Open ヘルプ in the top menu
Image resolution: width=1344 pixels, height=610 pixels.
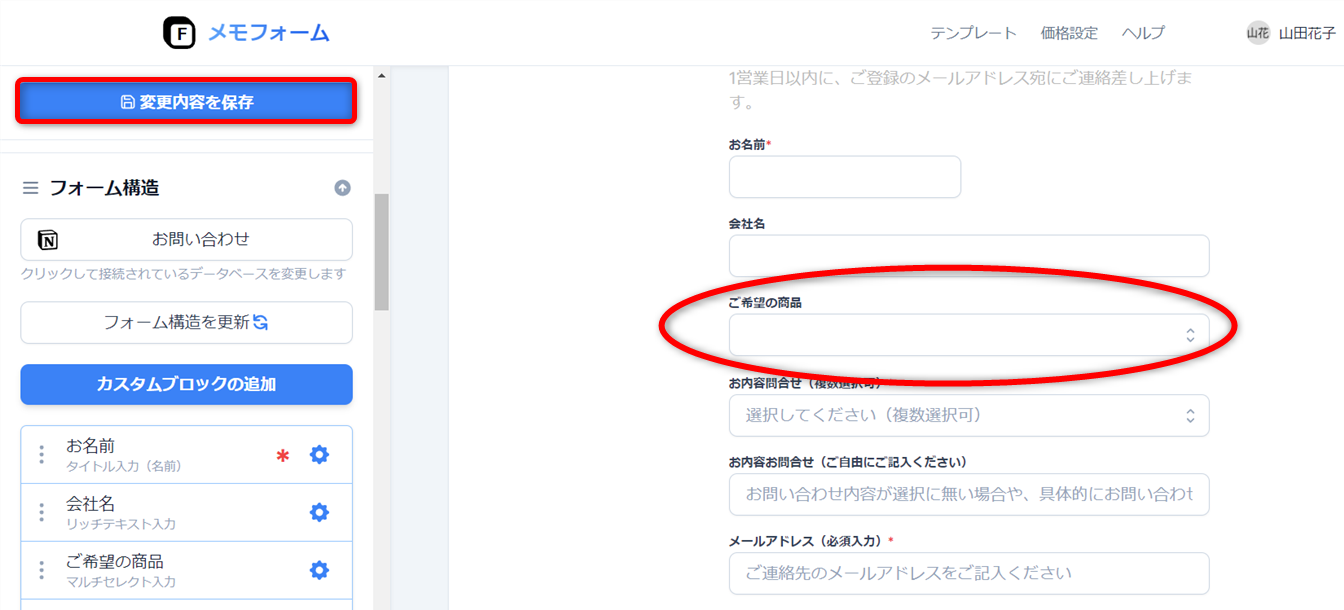[x=1143, y=33]
